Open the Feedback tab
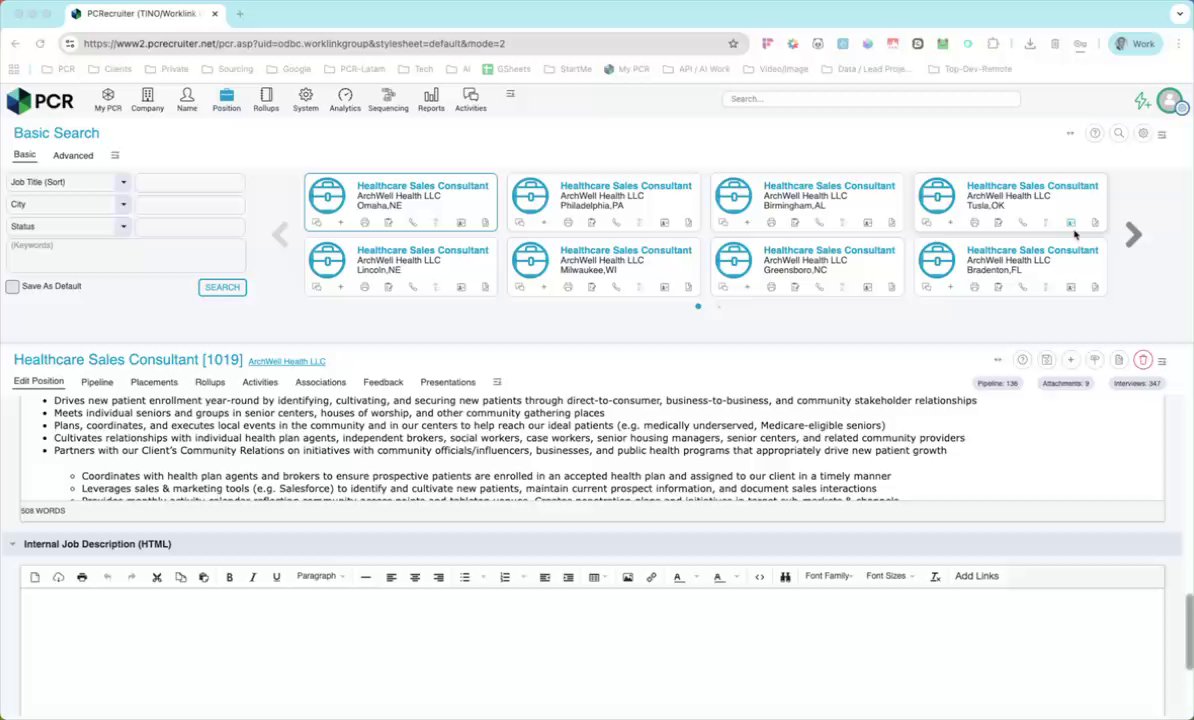The width and height of the screenshot is (1194, 720). (x=383, y=383)
